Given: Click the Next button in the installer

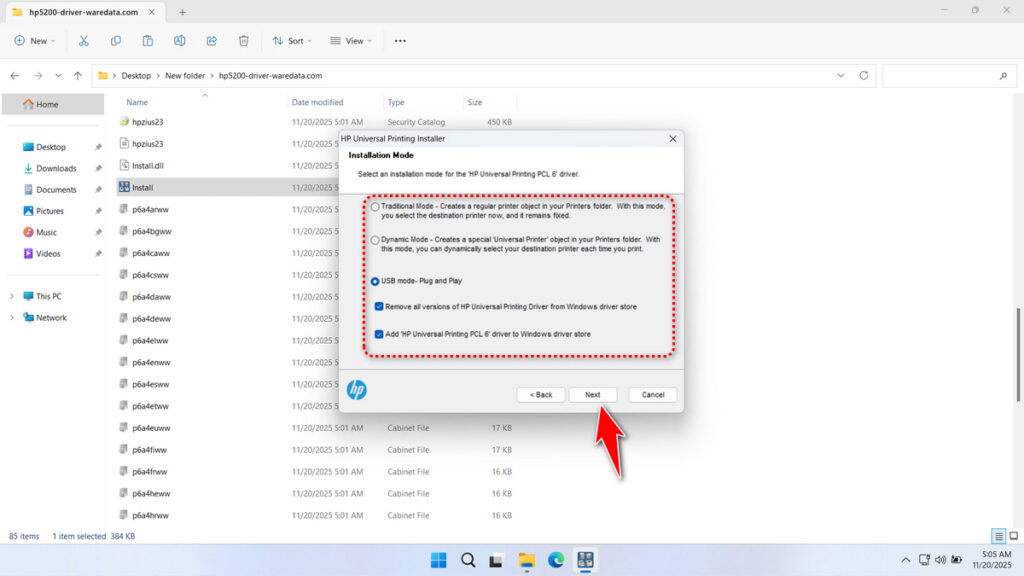Looking at the screenshot, I should click(593, 394).
